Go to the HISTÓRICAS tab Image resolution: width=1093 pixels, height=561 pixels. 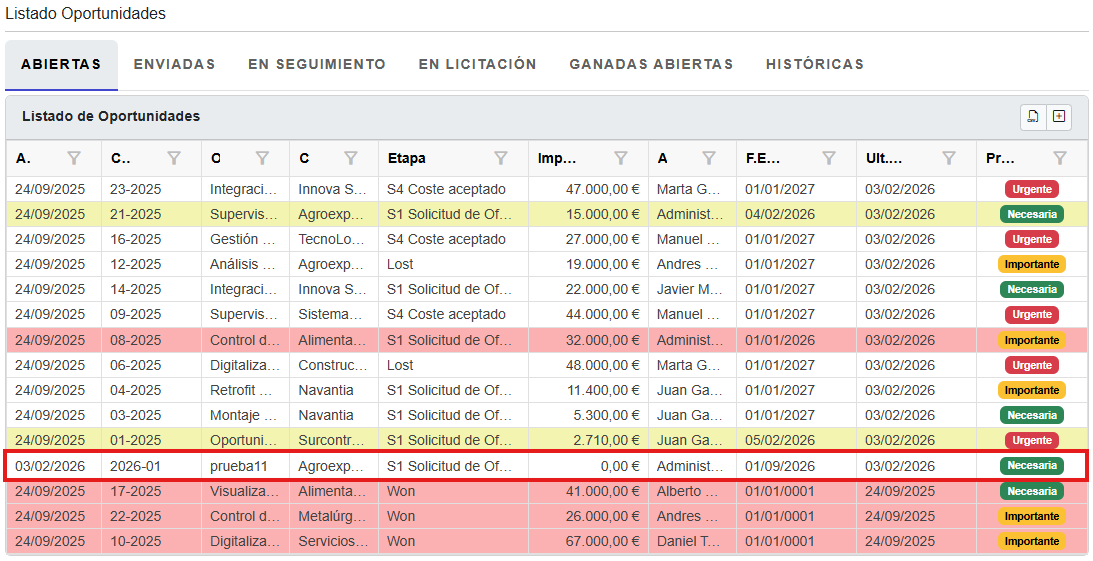coord(814,64)
